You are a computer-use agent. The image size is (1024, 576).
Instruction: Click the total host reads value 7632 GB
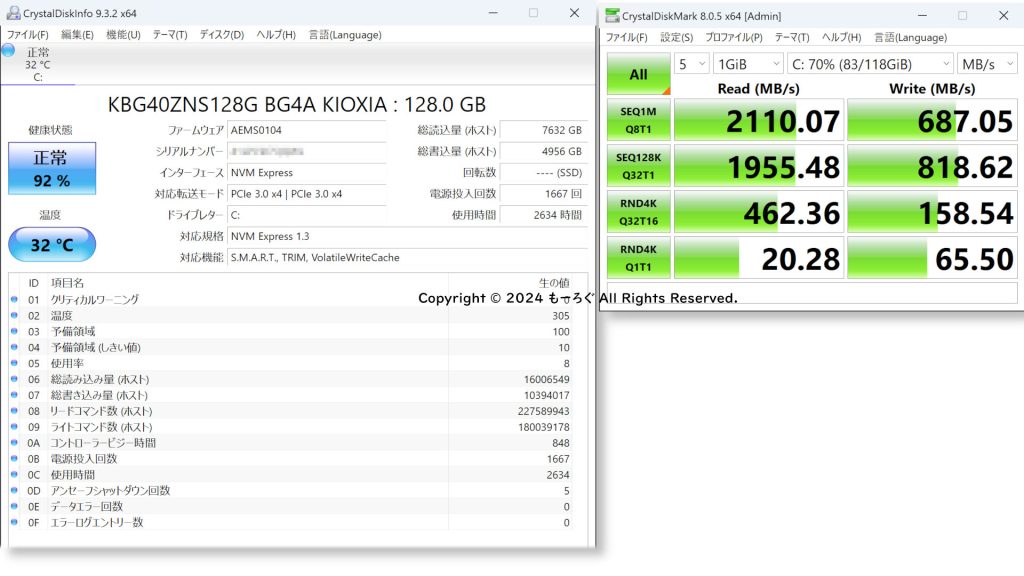(x=543, y=130)
